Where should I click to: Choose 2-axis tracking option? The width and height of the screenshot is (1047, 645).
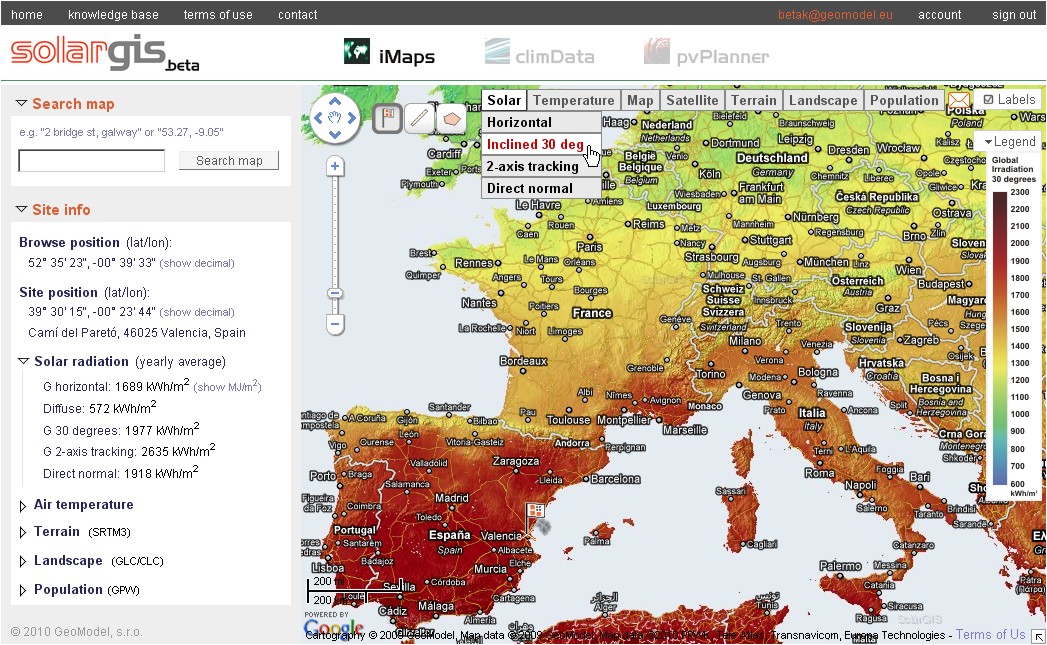point(542,166)
